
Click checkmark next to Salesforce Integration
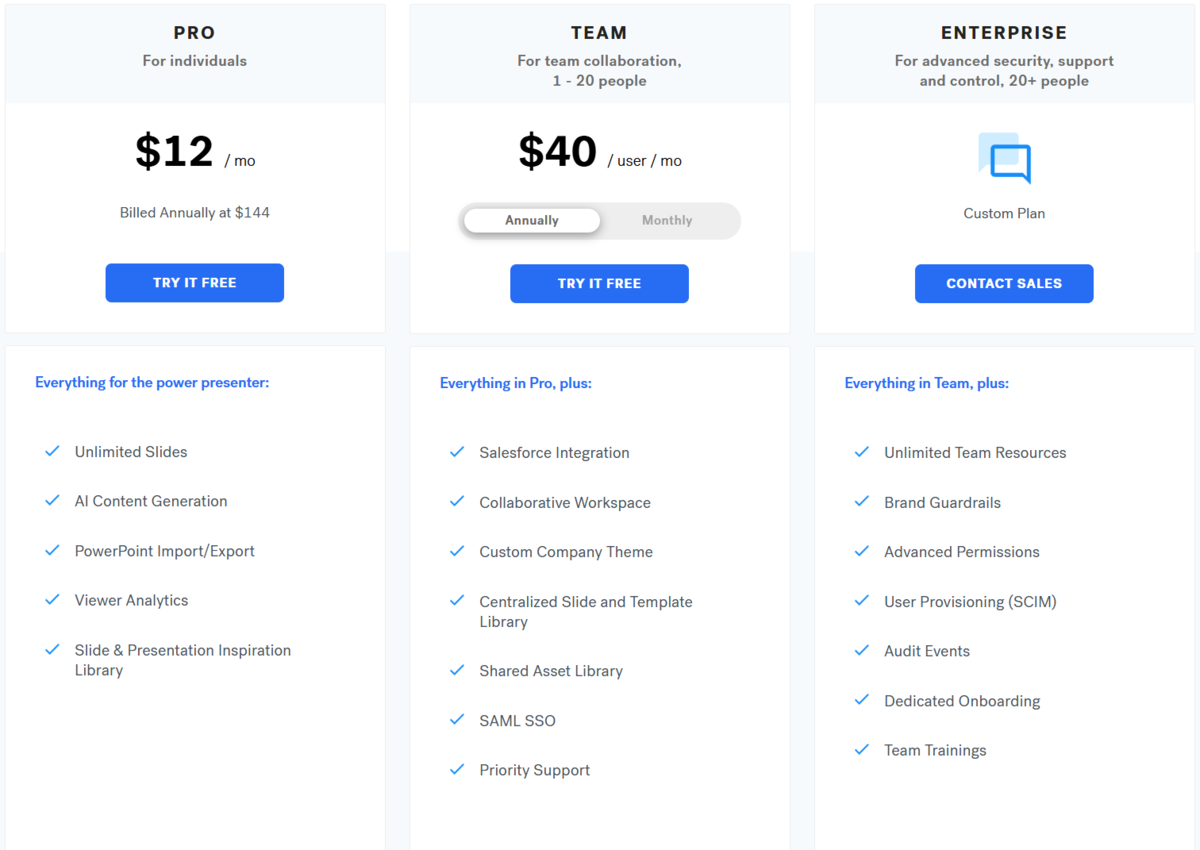(x=457, y=452)
